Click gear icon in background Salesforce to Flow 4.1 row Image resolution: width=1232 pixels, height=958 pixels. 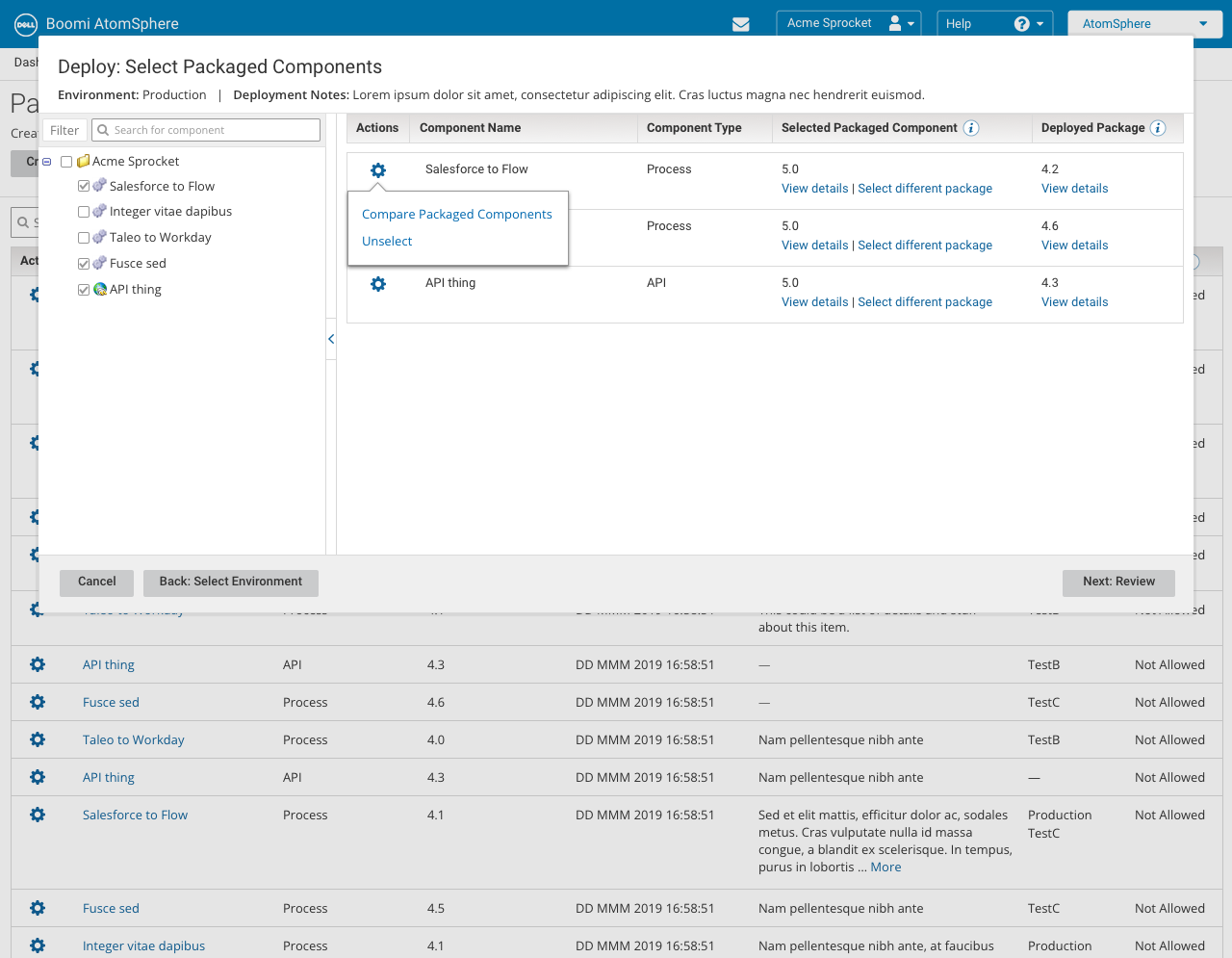tap(38, 815)
